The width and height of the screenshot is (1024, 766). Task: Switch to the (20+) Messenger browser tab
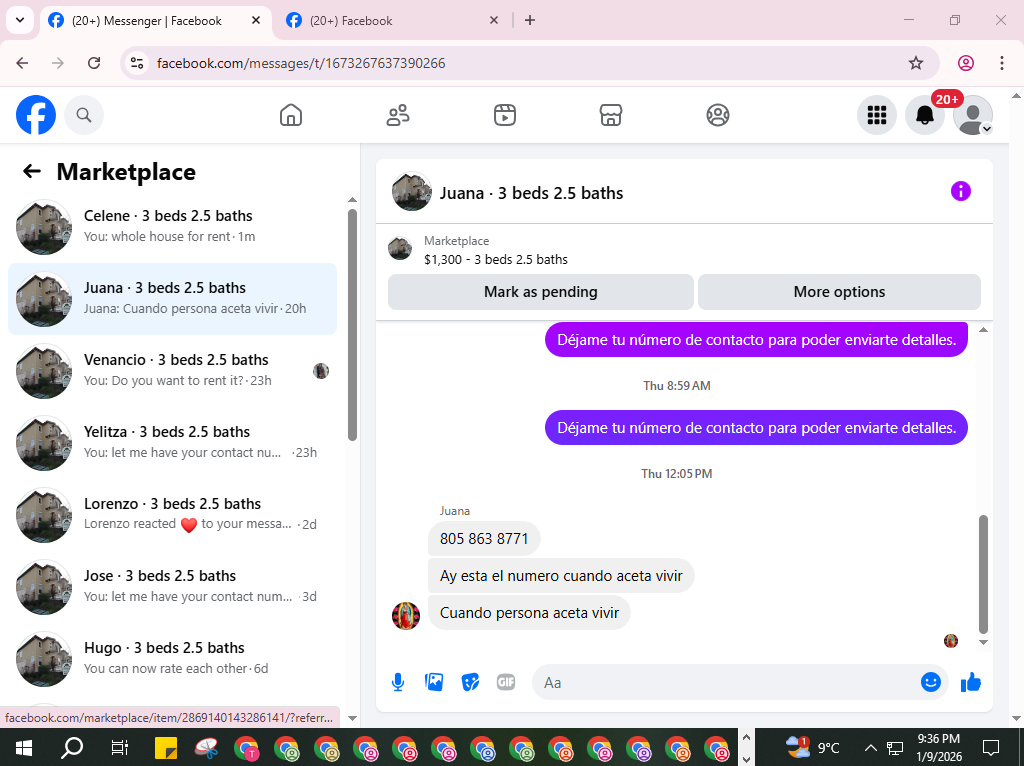(x=155, y=21)
